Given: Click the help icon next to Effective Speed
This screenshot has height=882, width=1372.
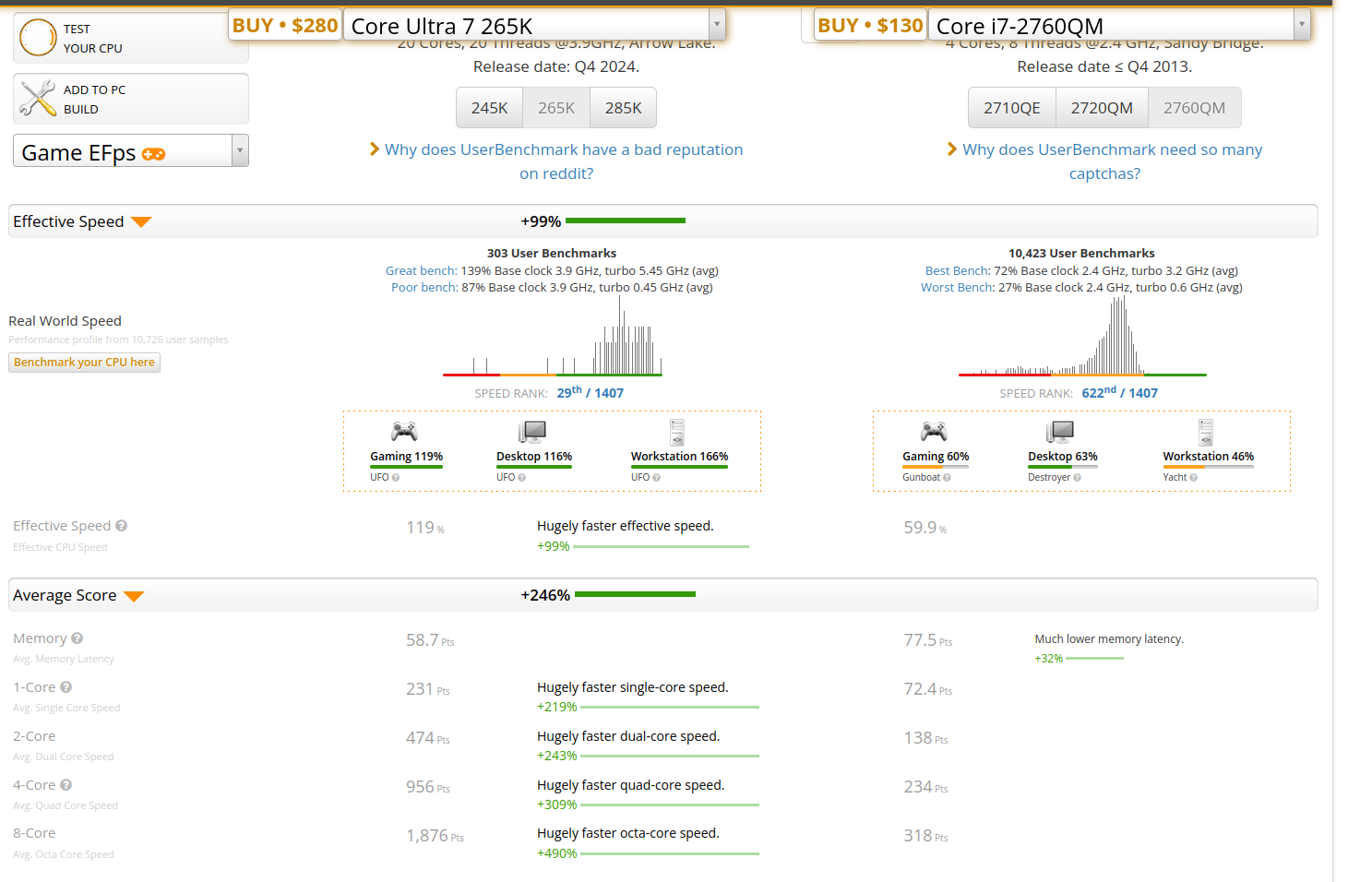Looking at the screenshot, I should [x=122, y=526].
